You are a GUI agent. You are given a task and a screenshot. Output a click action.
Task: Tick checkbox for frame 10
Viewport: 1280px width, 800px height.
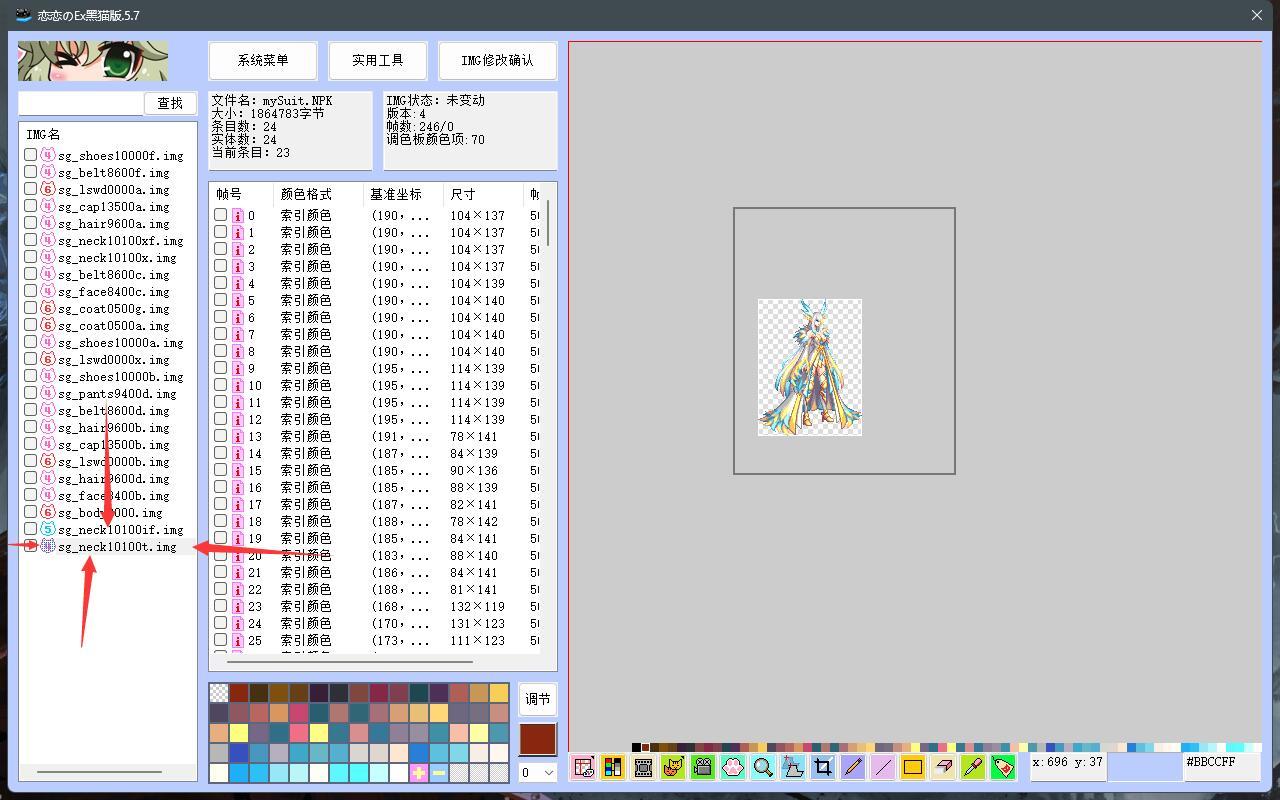point(220,385)
